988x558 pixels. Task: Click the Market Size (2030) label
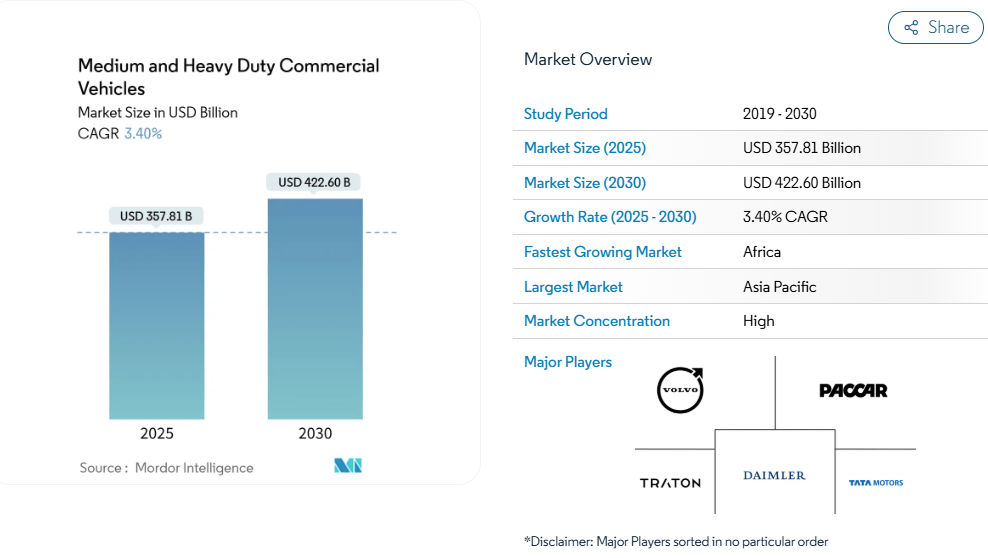pos(585,183)
